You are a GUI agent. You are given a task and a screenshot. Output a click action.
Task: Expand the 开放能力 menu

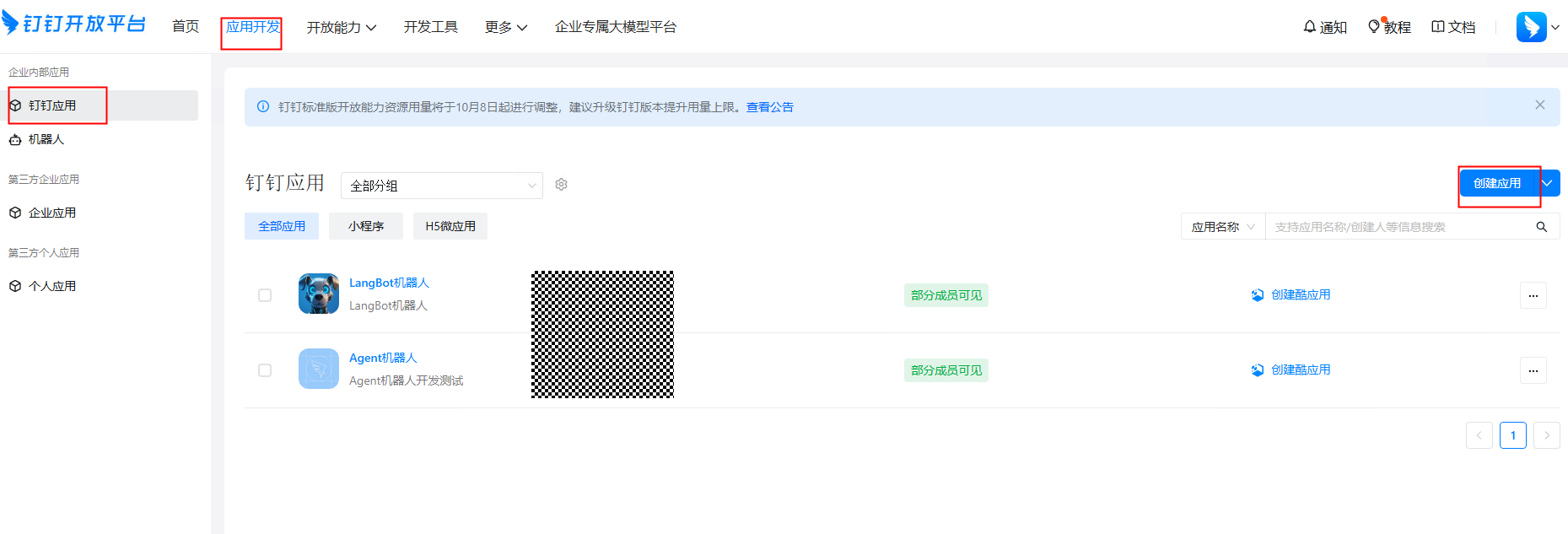click(341, 27)
